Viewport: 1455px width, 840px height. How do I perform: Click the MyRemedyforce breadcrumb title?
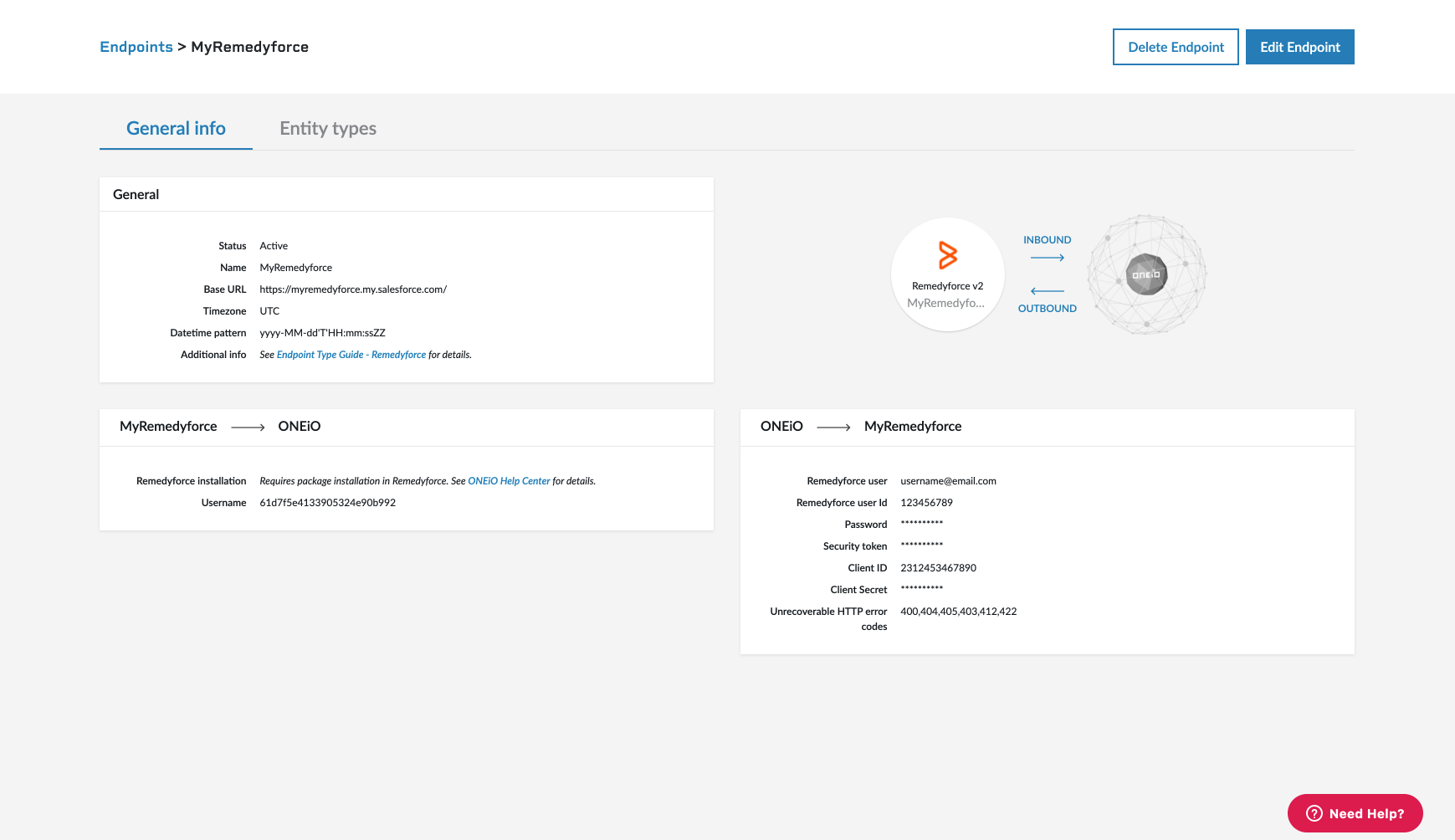coord(249,47)
